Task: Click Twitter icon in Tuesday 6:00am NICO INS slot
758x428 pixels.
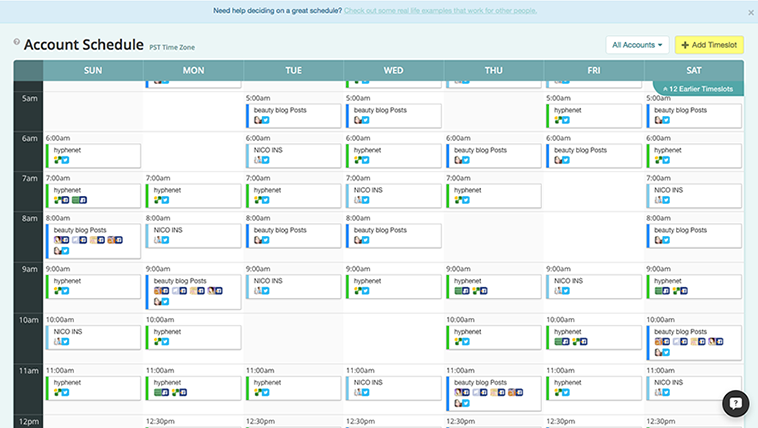Action: tap(265, 160)
